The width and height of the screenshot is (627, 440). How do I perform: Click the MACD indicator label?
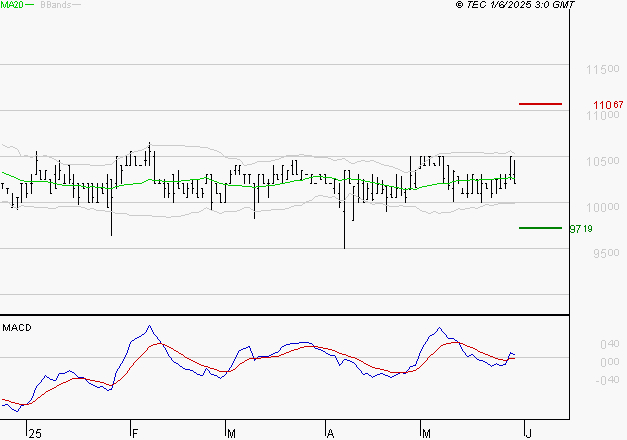coord(16,327)
